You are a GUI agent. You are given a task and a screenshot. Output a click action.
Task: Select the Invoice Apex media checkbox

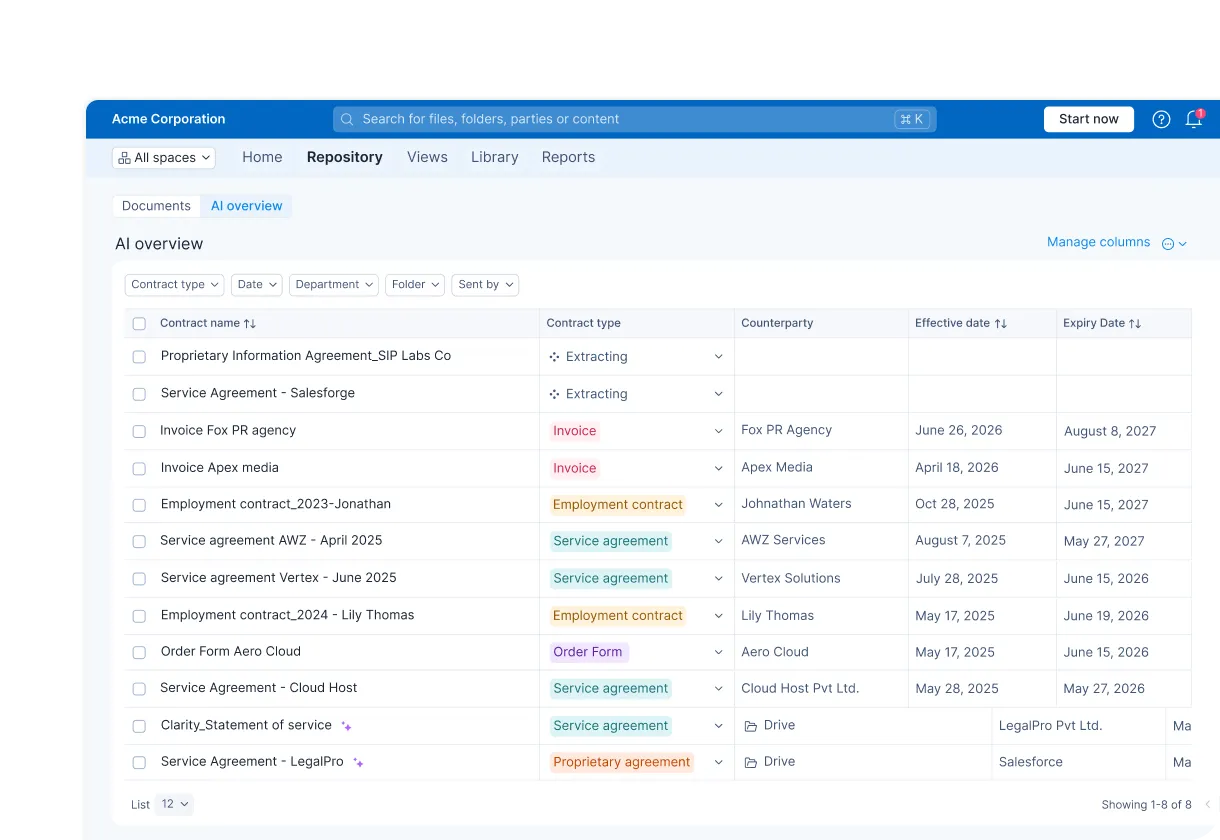pyautogui.click(x=139, y=468)
